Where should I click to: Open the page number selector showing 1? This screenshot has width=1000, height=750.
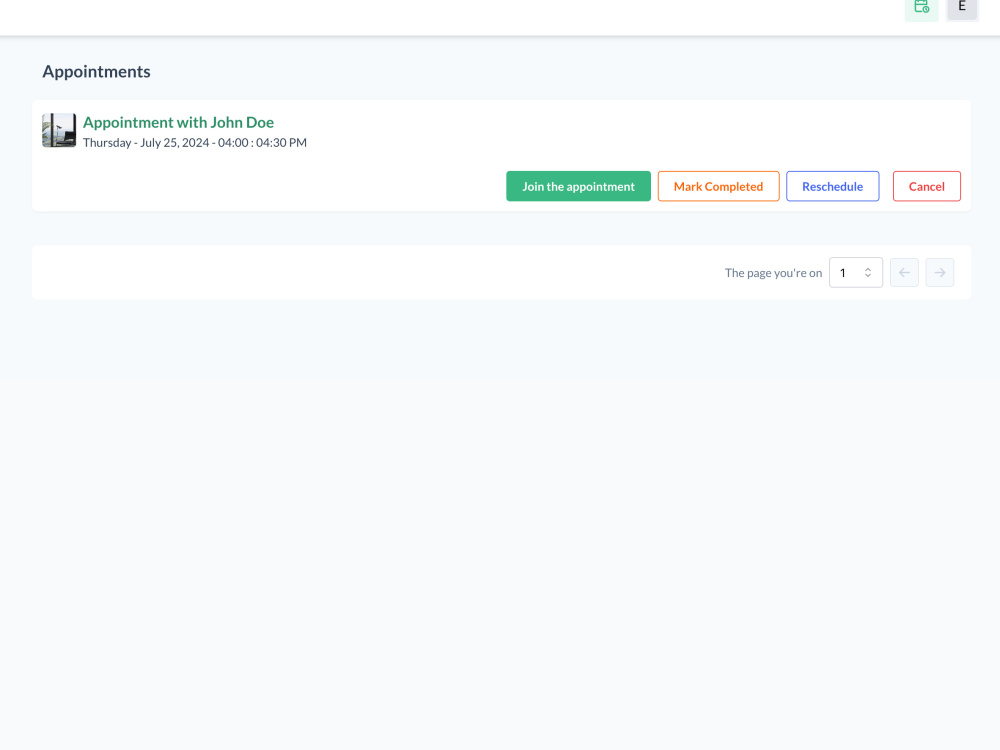pos(856,272)
